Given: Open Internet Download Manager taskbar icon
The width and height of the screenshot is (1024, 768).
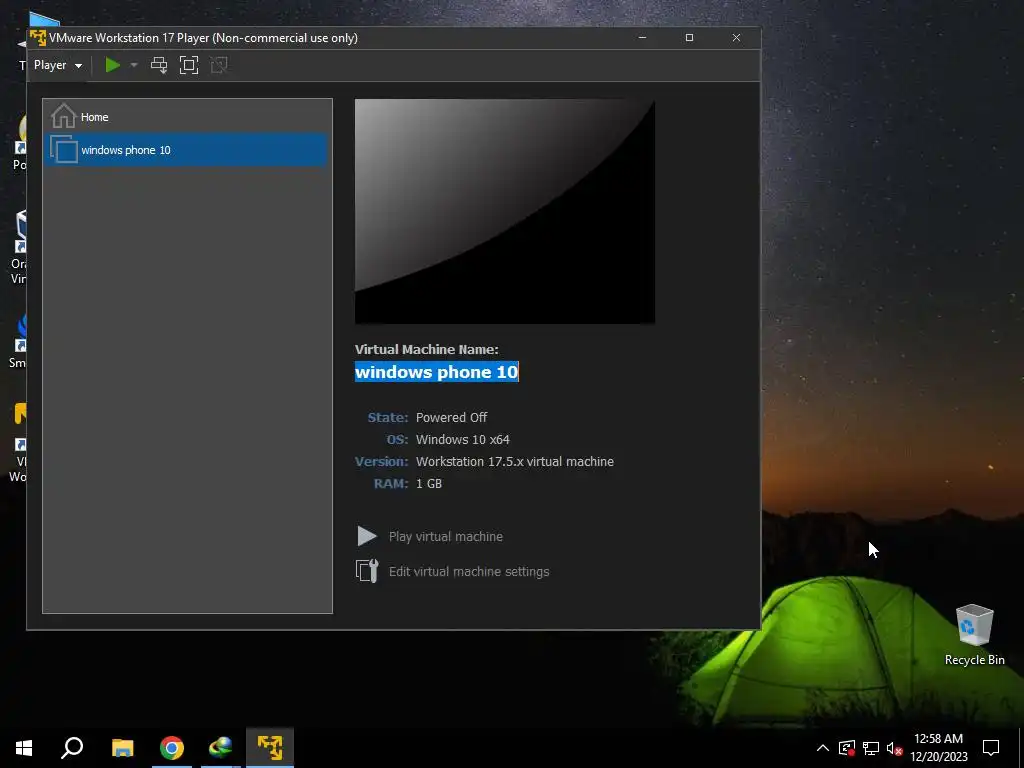Looking at the screenshot, I should pyautogui.click(x=221, y=748).
